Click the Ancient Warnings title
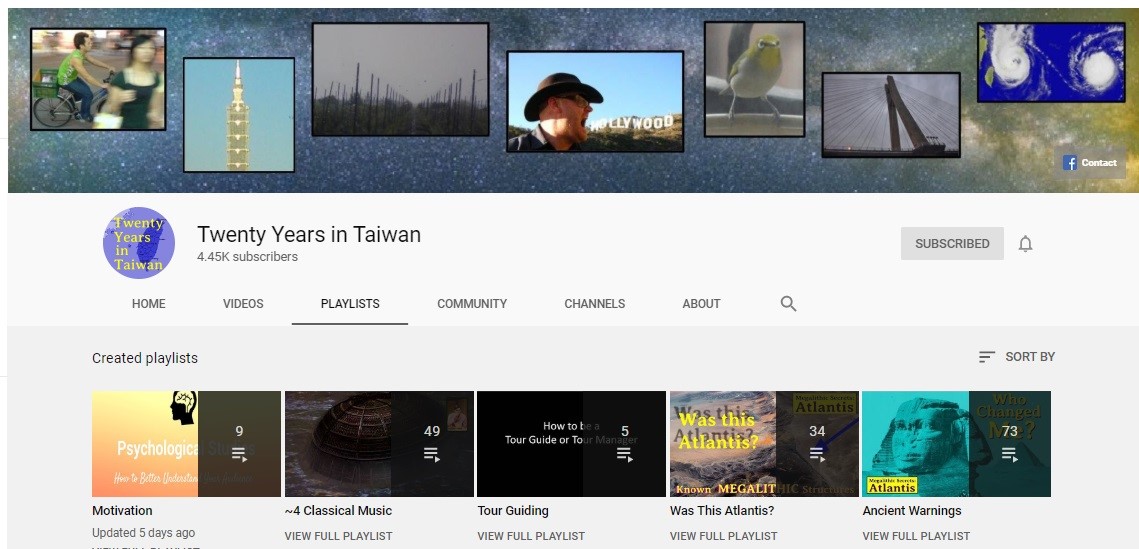Viewport: 1139px width, 549px height. tap(912, 511)
